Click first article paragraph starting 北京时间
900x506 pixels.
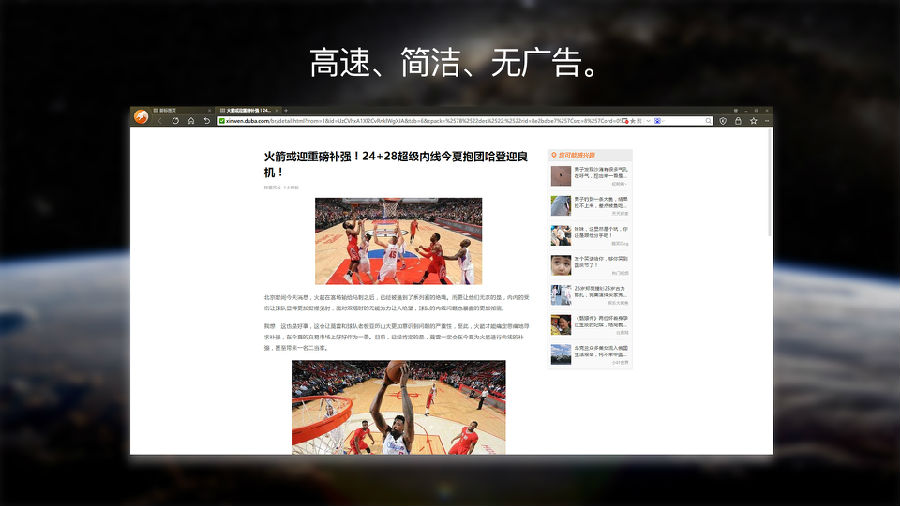click(396, 302)
